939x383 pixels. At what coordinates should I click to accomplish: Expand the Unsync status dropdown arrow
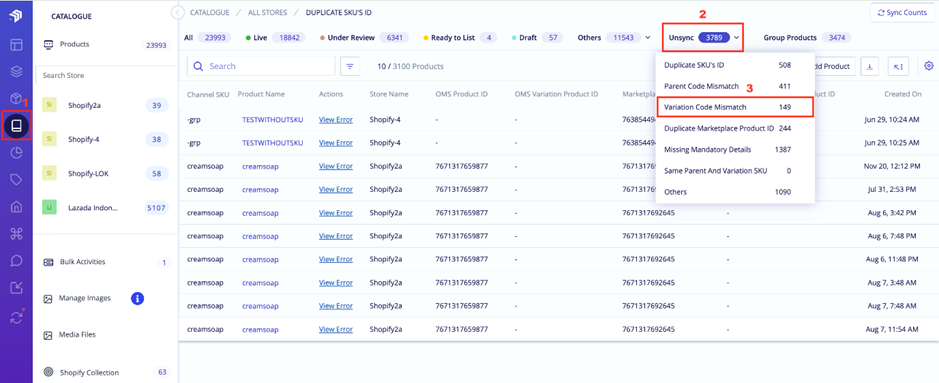tap(737, 38)
